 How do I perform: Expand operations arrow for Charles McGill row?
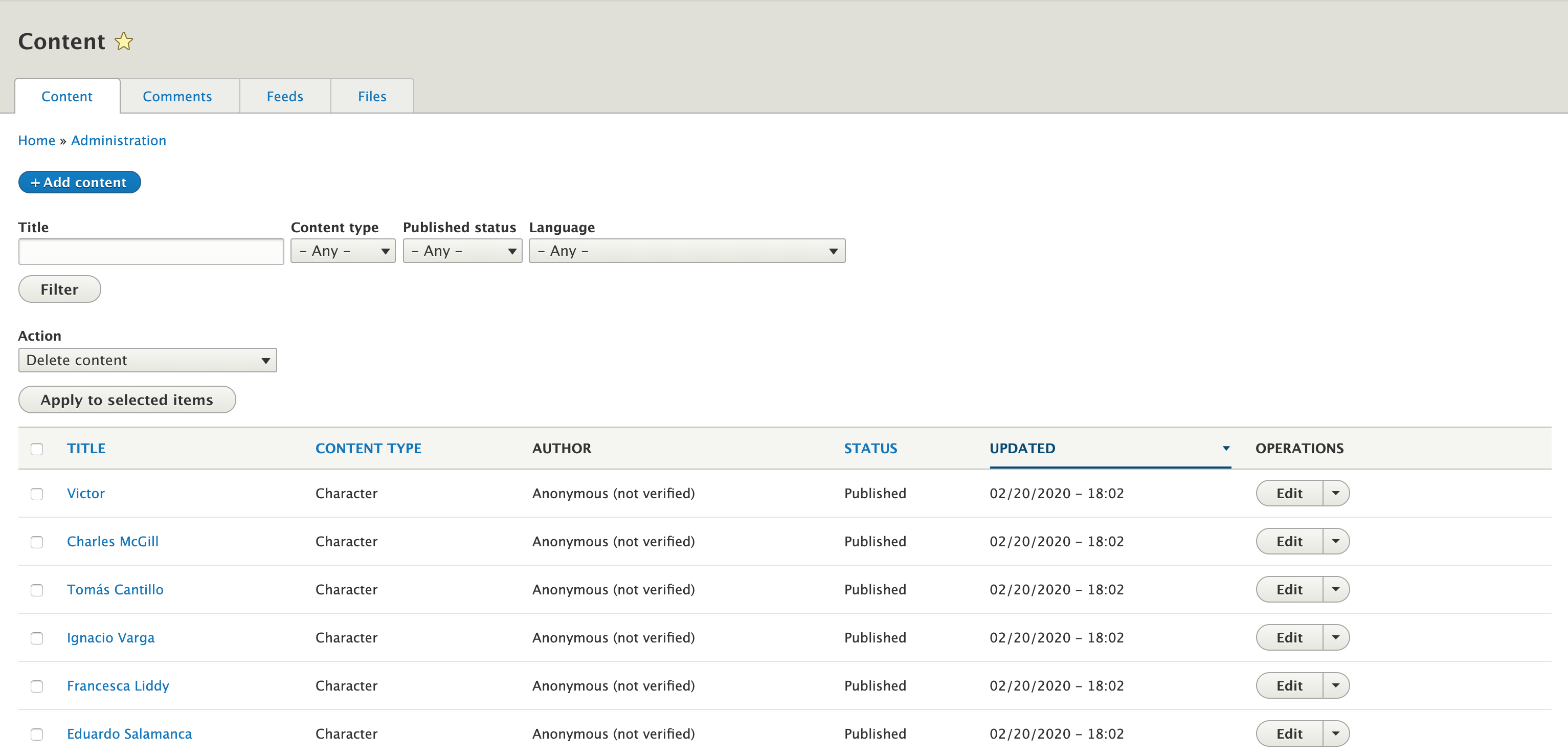coord(1335,541)
